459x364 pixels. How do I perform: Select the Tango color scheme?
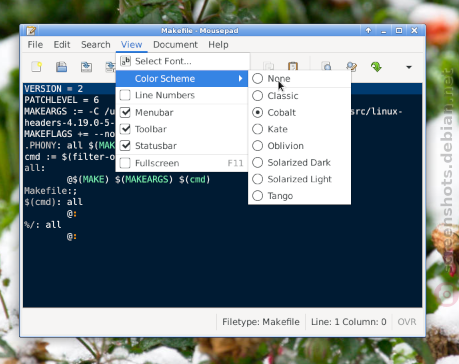point(299,196)
